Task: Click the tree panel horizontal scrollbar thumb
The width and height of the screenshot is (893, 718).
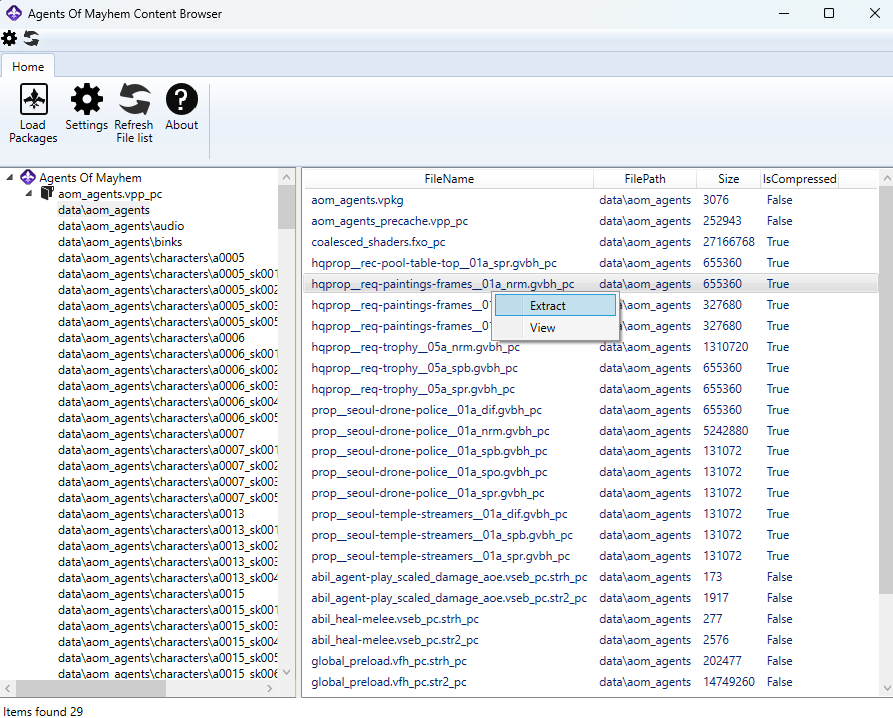Action: point(91,689)
